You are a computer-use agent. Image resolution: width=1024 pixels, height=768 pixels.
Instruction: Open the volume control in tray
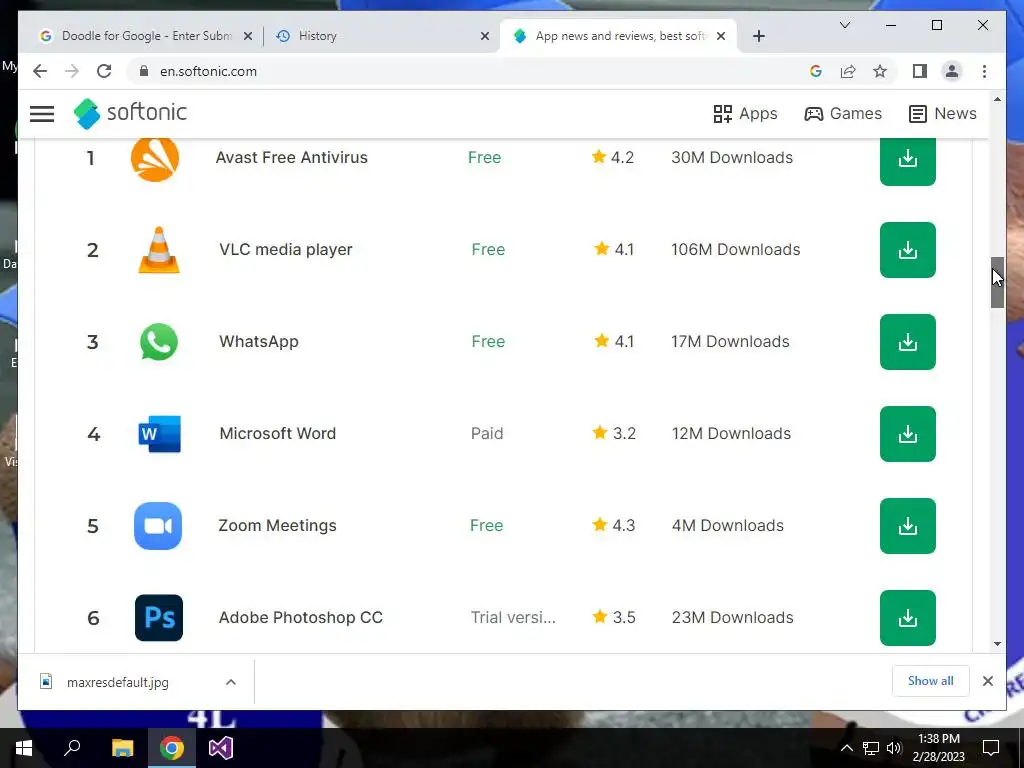(x=894, y=748)
